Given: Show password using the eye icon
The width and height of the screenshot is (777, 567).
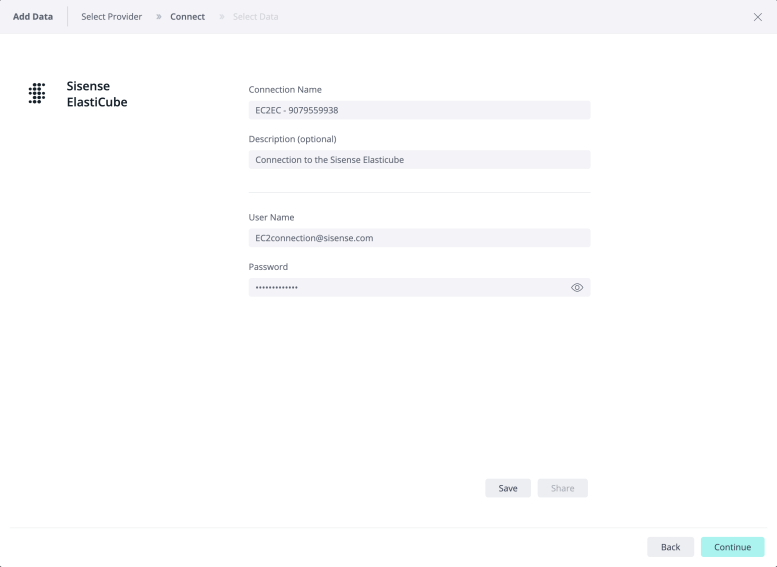Looking at the screenshot, I should [577, 288].
